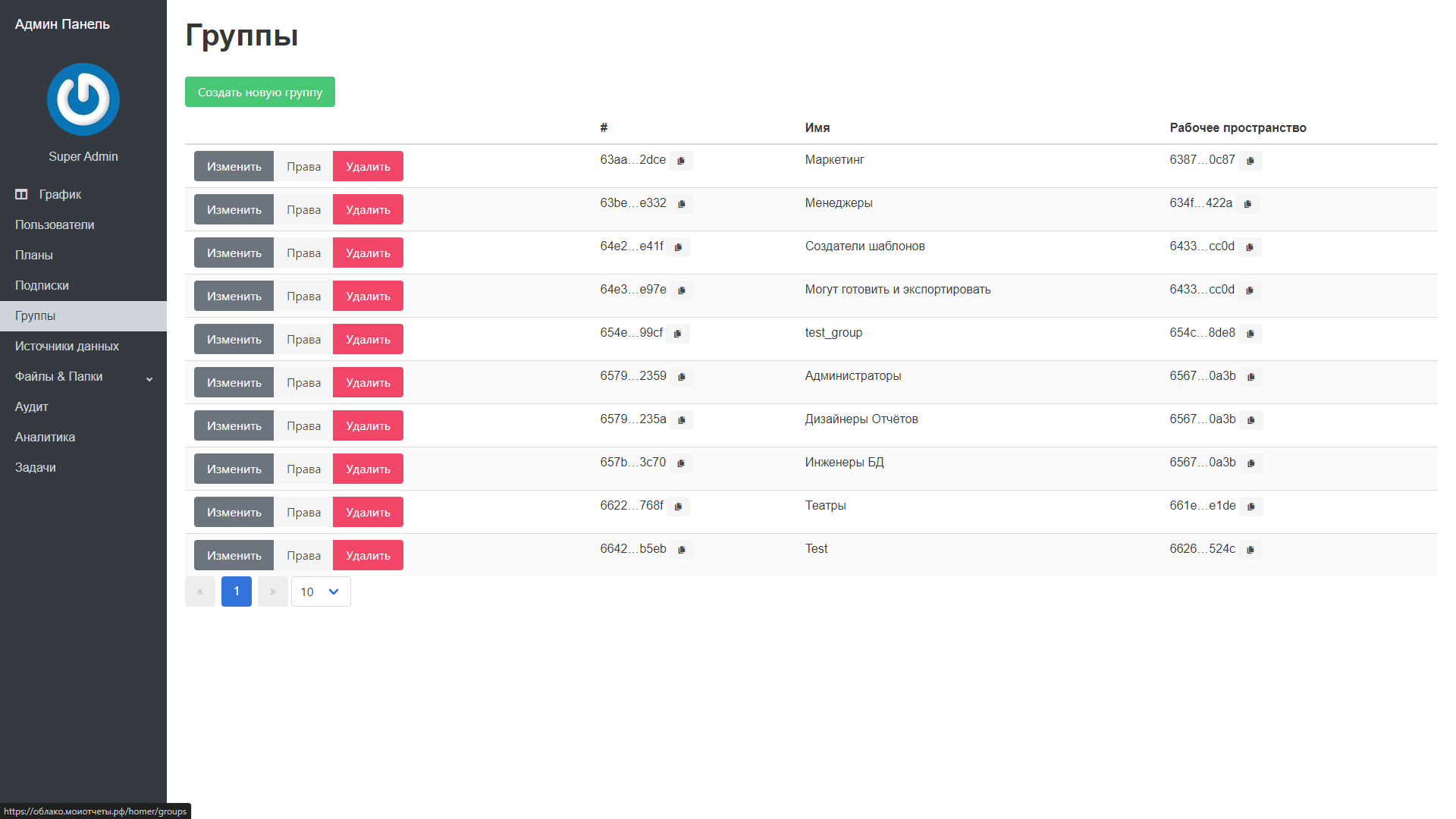Go to Пользователи section
Viewport: 1456px width, 819px height.
[83, 225]
